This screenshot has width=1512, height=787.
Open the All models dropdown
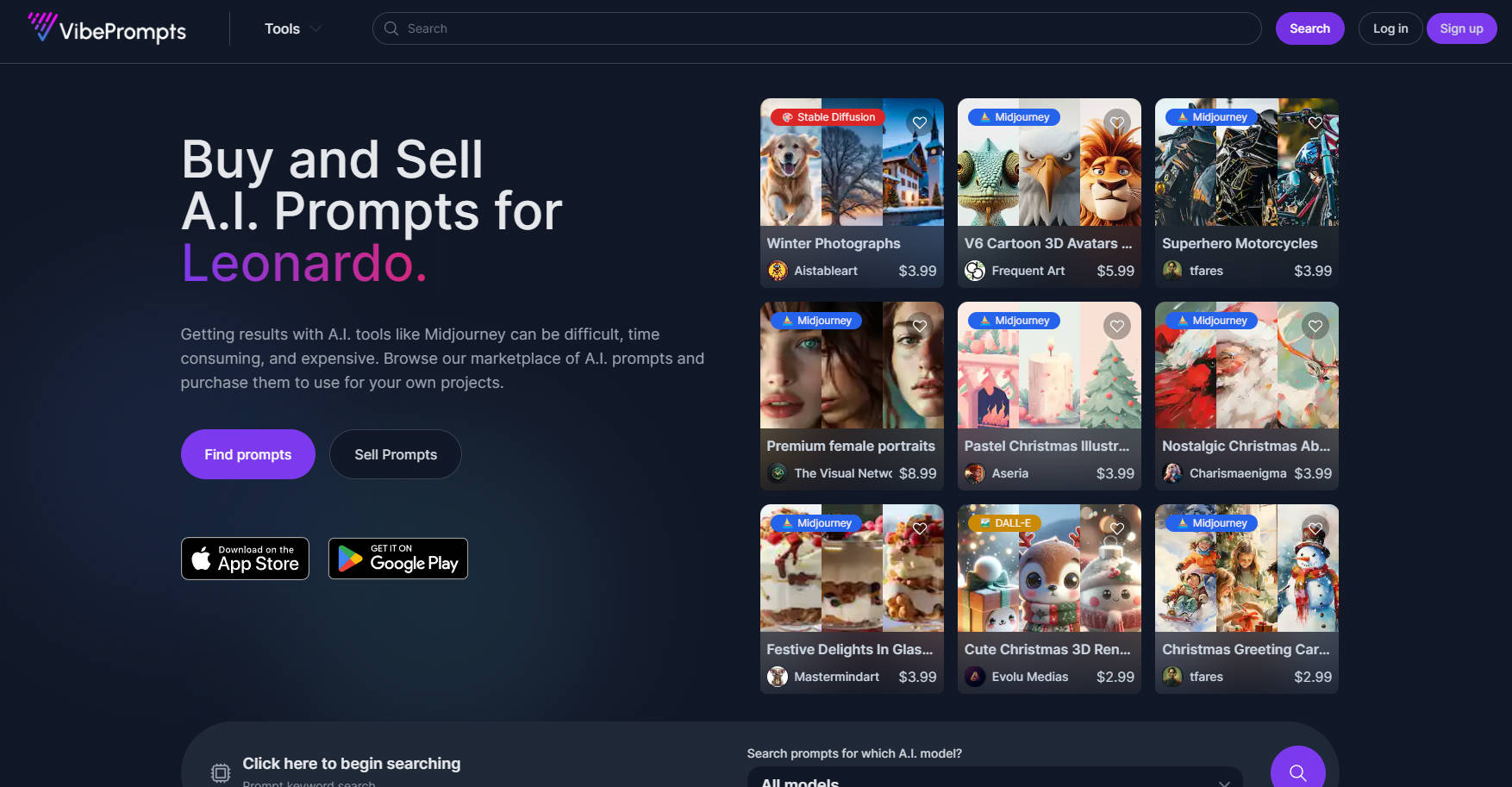tap(995, 778)
